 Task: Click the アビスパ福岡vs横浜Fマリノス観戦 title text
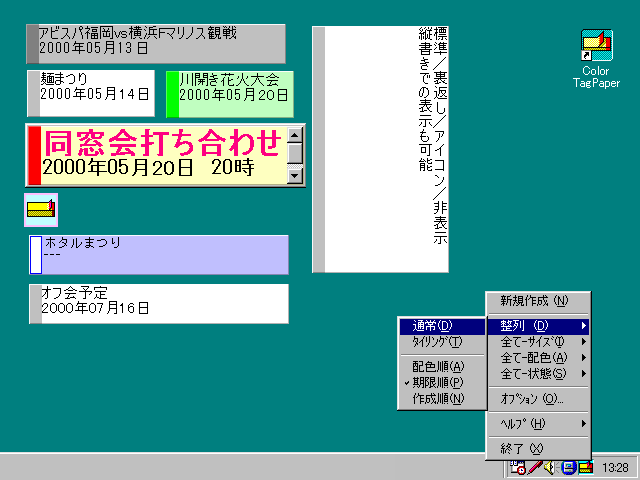coord(138,33)
